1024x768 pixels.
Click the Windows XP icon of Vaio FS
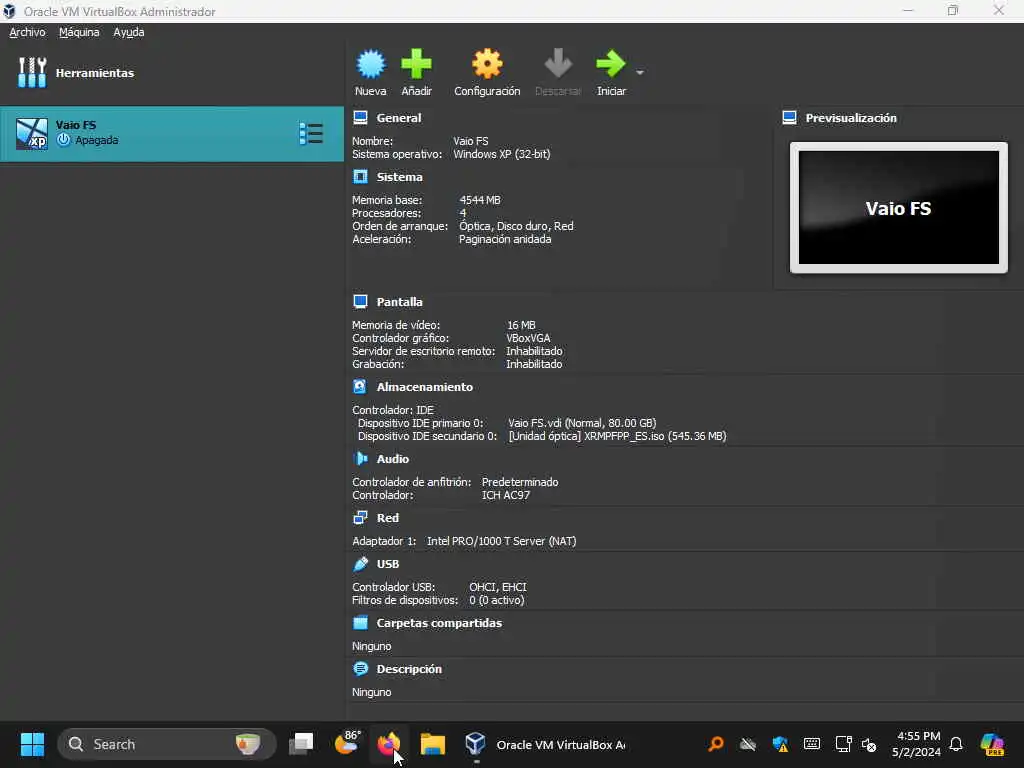[32, 134]
